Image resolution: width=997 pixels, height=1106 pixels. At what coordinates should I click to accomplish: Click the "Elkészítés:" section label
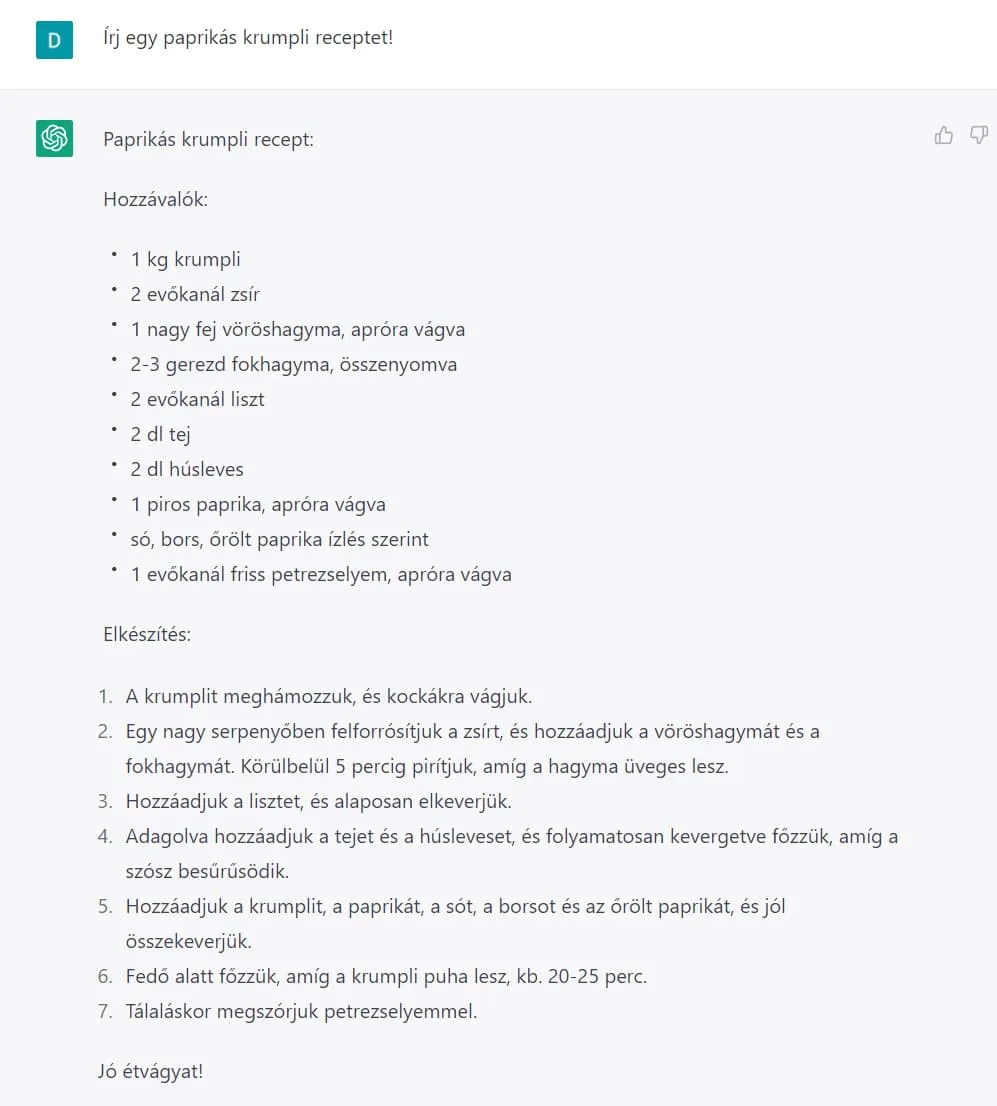147,634
